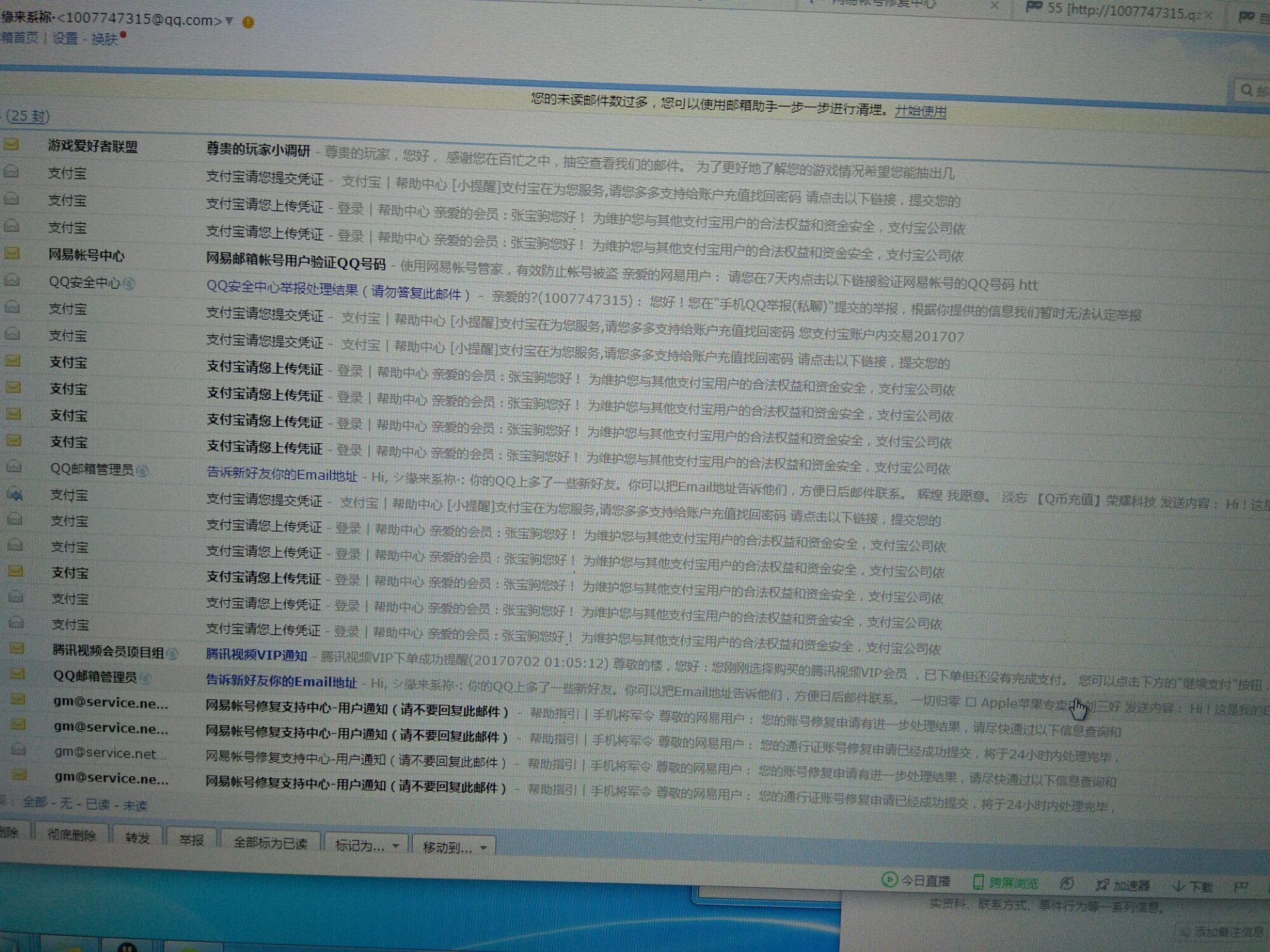
Task: Open the mail titled 尊贵的玩家小调研
Action: click(x=258, y=150)
